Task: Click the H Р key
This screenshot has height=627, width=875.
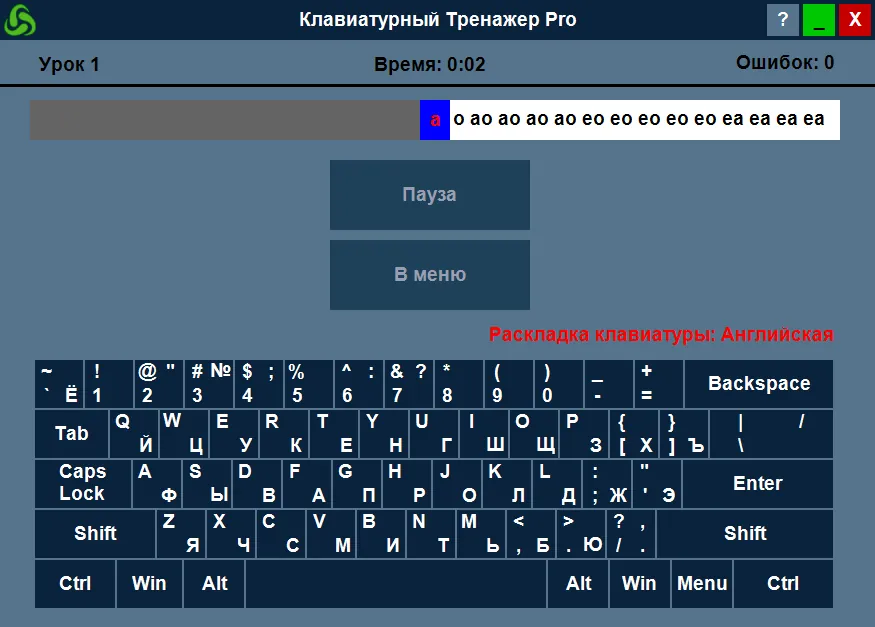Action: point(407,483)
